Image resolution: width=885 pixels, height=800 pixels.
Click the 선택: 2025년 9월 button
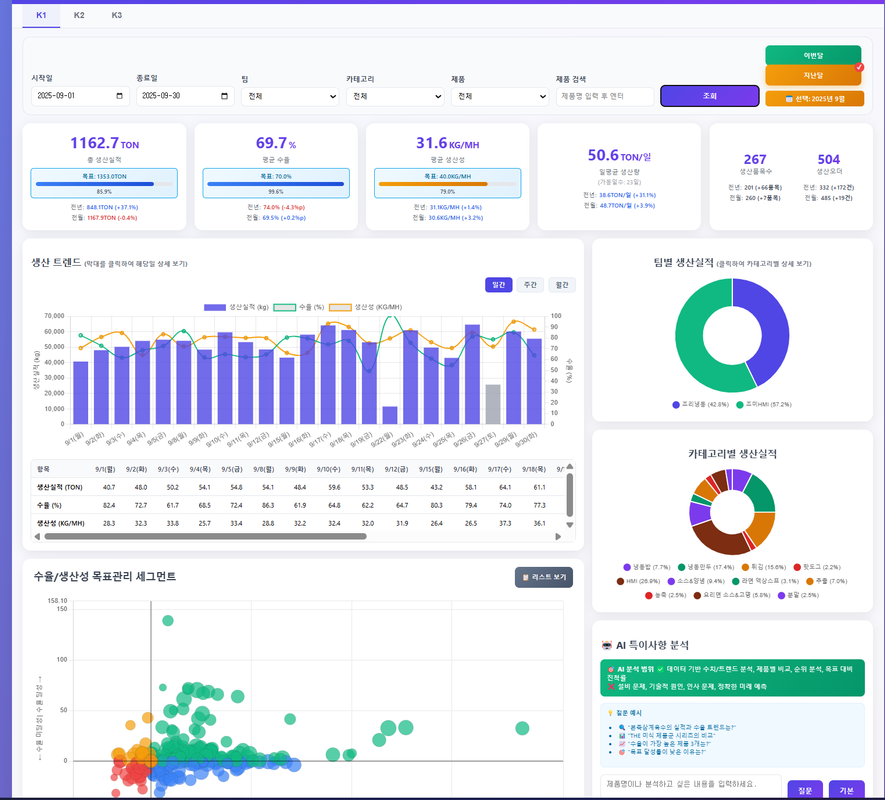coord(814,99)
